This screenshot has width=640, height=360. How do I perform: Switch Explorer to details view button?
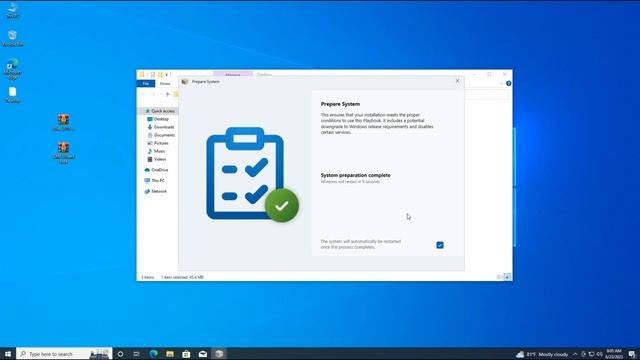tap(499, 277)
